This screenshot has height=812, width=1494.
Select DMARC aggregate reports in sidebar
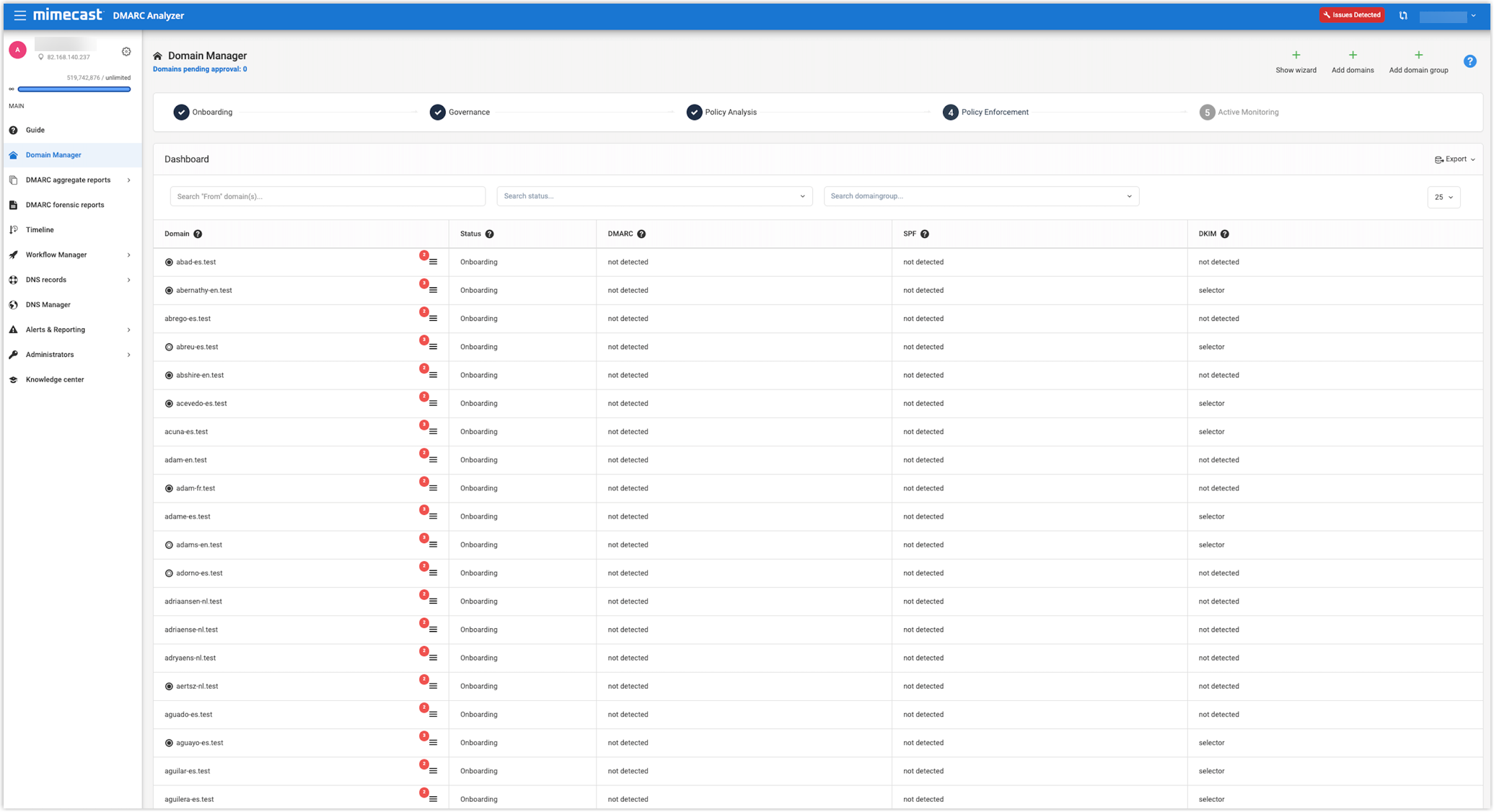tap(67, 180)
